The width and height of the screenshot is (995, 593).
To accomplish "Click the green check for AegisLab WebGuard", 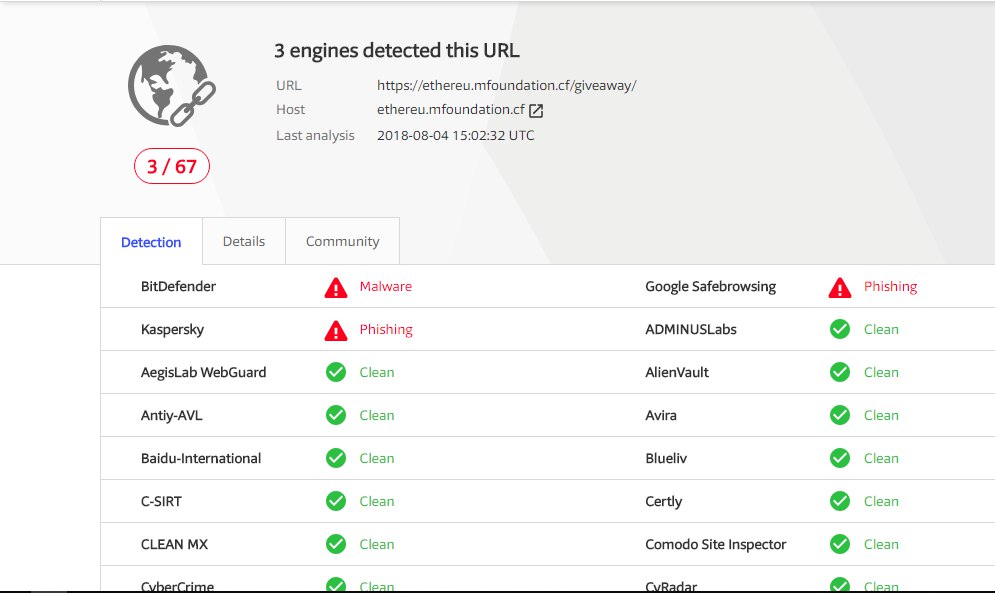I will [x=336, y=372].
